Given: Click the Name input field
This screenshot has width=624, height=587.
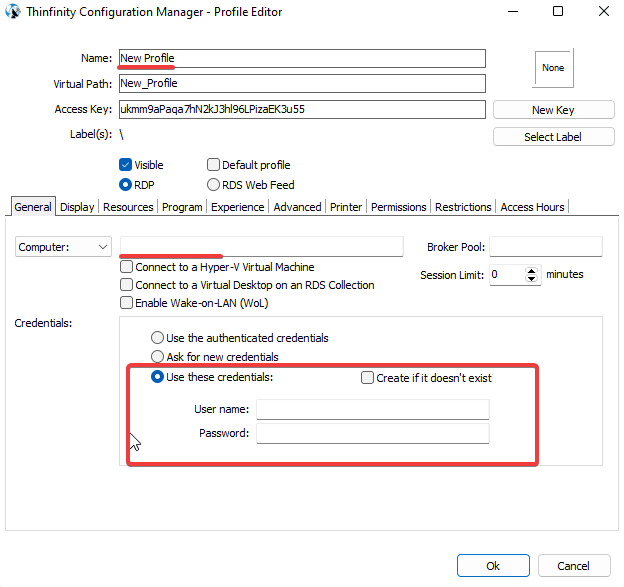Looking at the screenshot, I should point(302,58).
